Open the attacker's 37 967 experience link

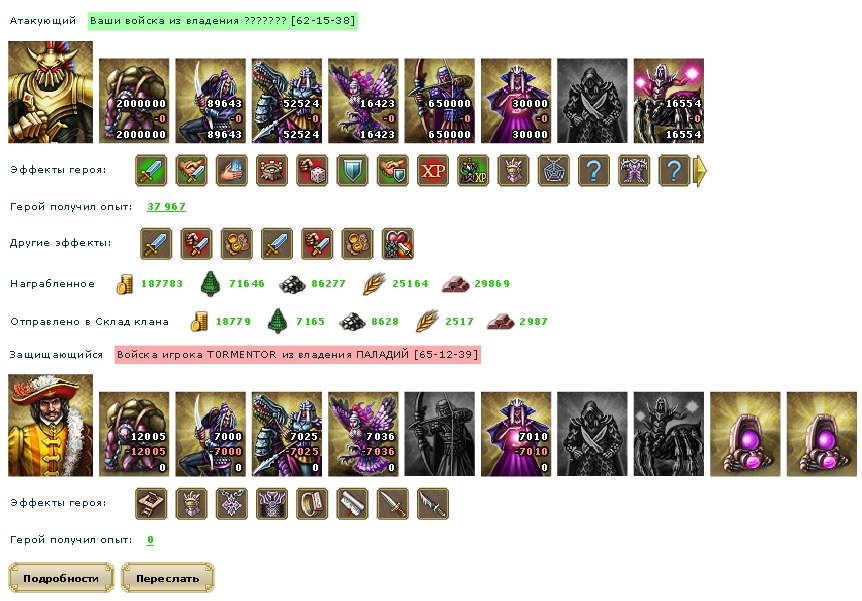tap(166, 207)
